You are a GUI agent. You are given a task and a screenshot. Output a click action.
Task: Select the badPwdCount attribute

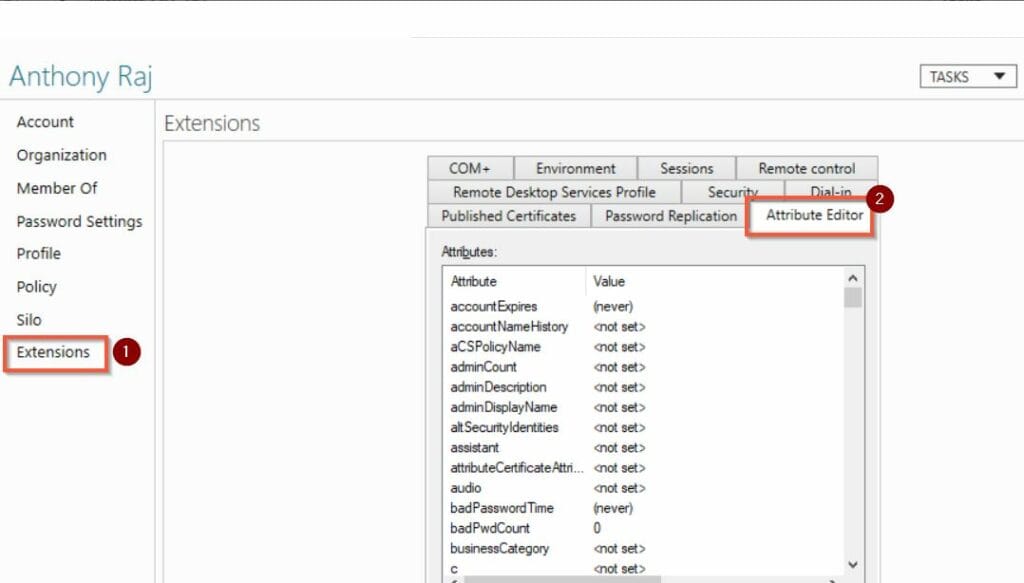[x=643, y=528]
